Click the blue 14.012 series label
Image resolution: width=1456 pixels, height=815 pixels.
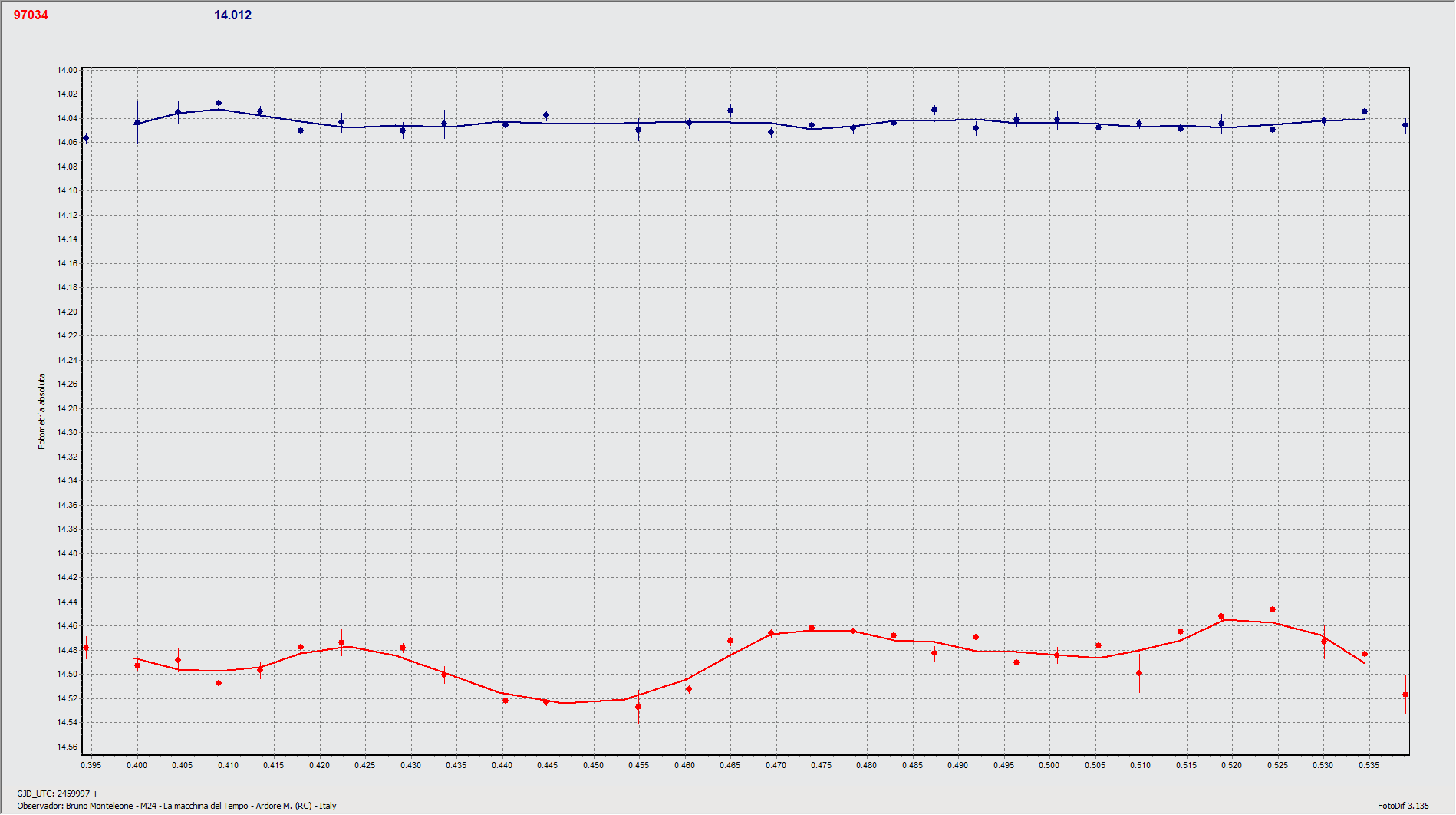point(232,15)
